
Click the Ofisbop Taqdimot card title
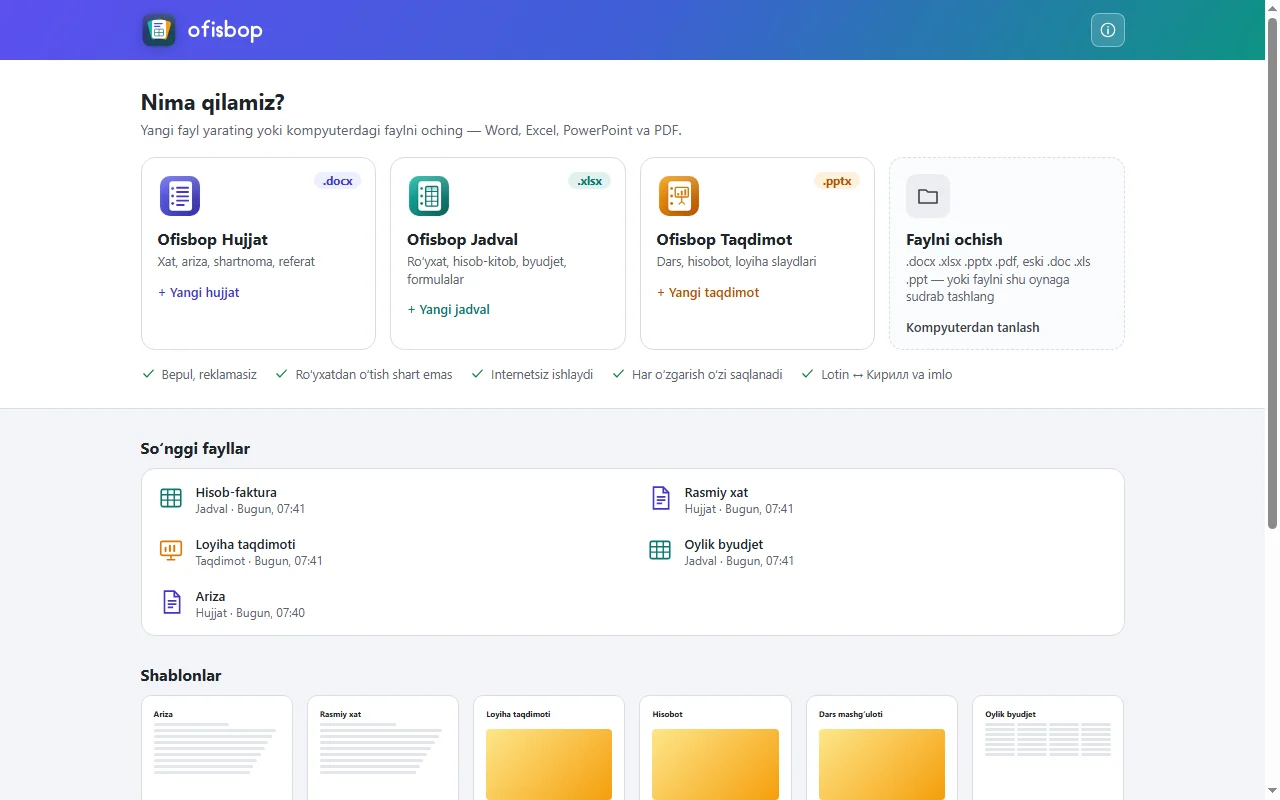click(725, 240)
